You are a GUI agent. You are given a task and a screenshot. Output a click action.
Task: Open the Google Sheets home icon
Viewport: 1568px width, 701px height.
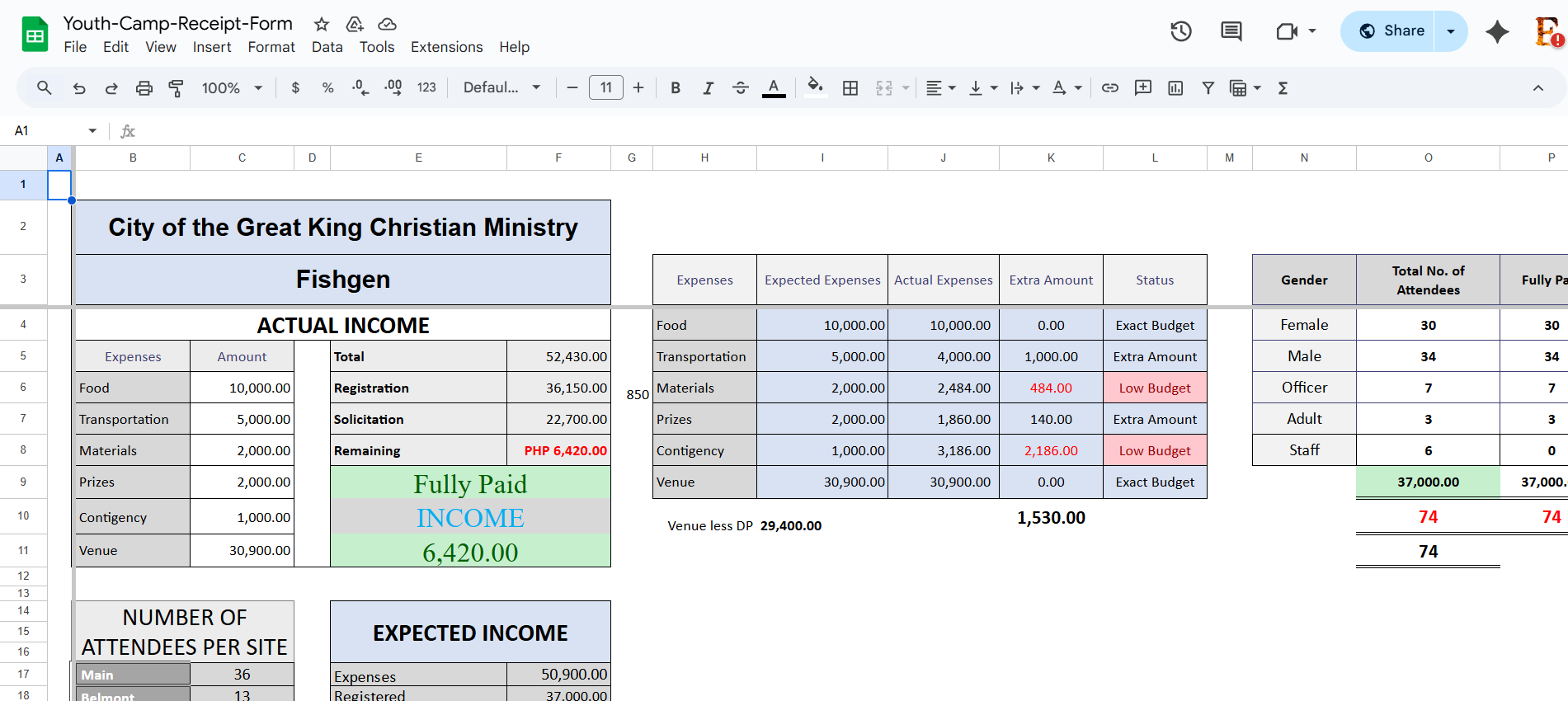tap(35, 35)
